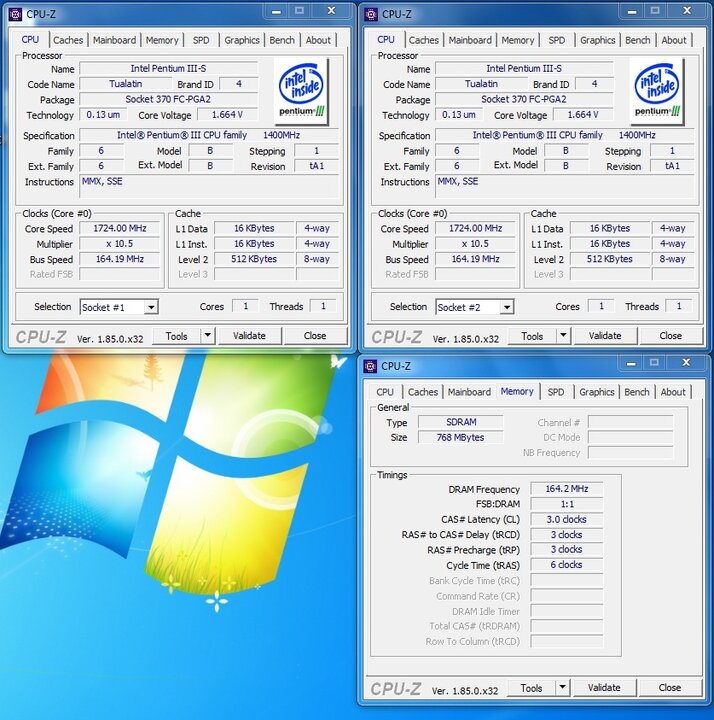
Task: Click the Intel Inside Pentium III logo in the Socket #1 window
Action: tap(301, 91)
